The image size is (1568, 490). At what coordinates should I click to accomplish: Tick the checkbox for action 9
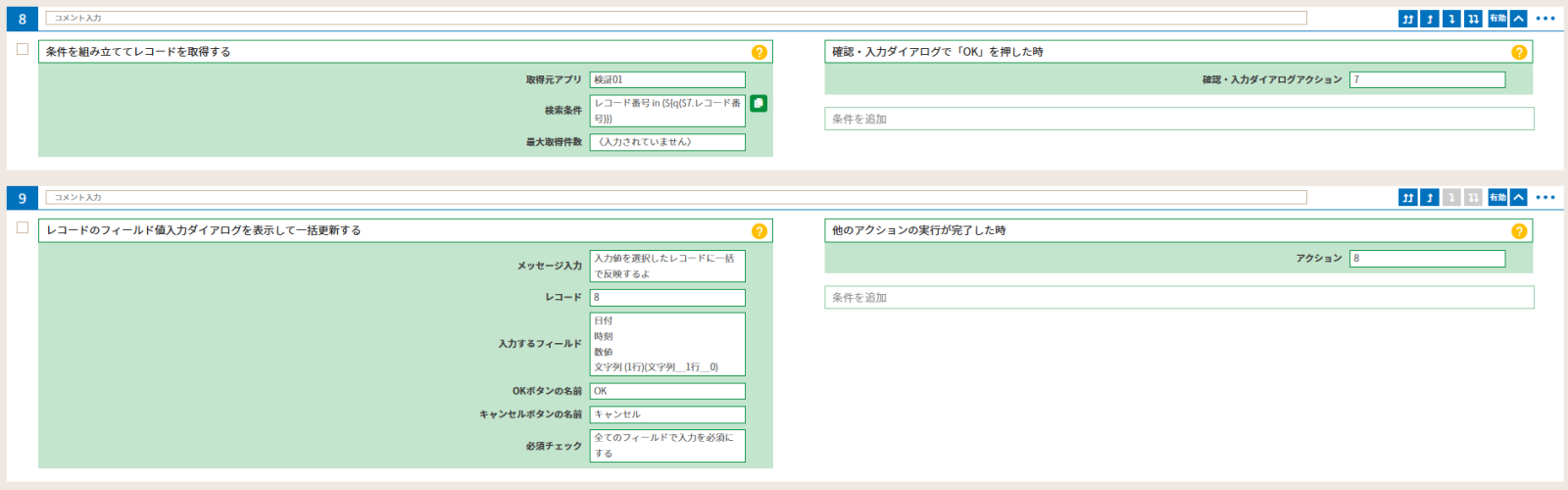coord(23,227)
